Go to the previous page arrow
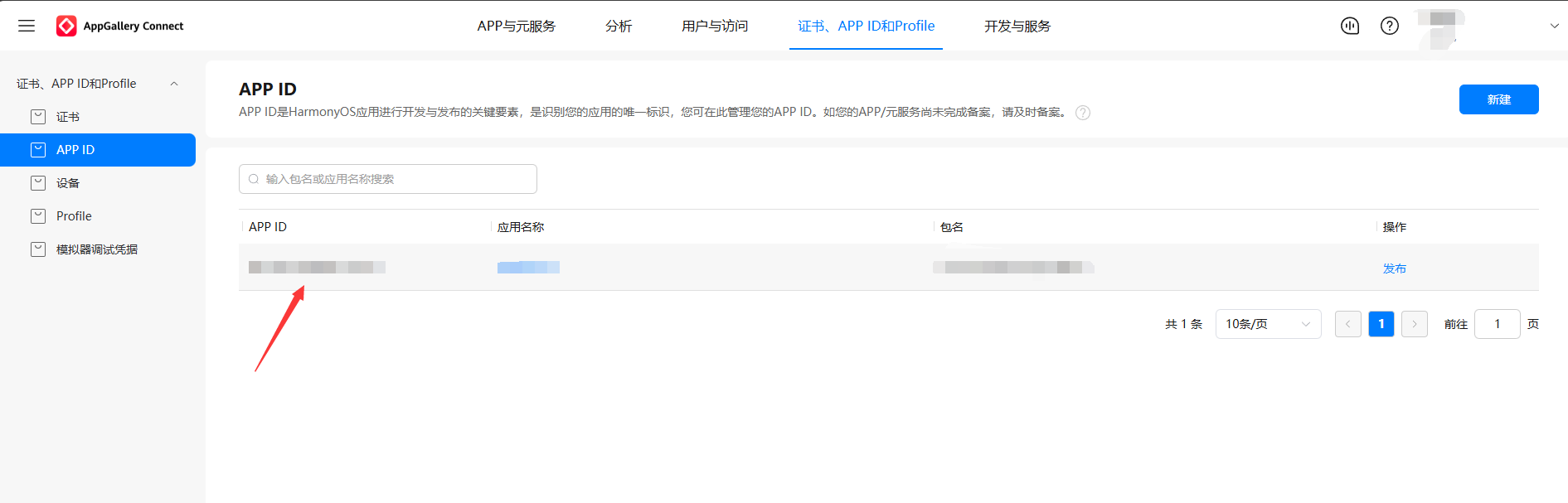The height and width of the screenshot is (503, 1568). (x=1348, y=324)
